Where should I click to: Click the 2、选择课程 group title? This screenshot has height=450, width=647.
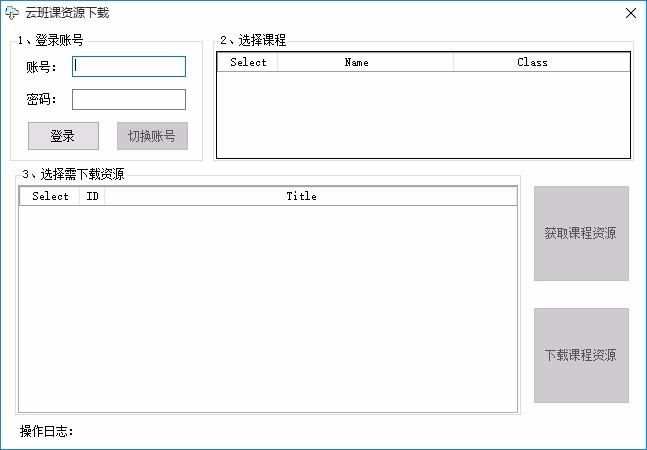tap(253, 40)
